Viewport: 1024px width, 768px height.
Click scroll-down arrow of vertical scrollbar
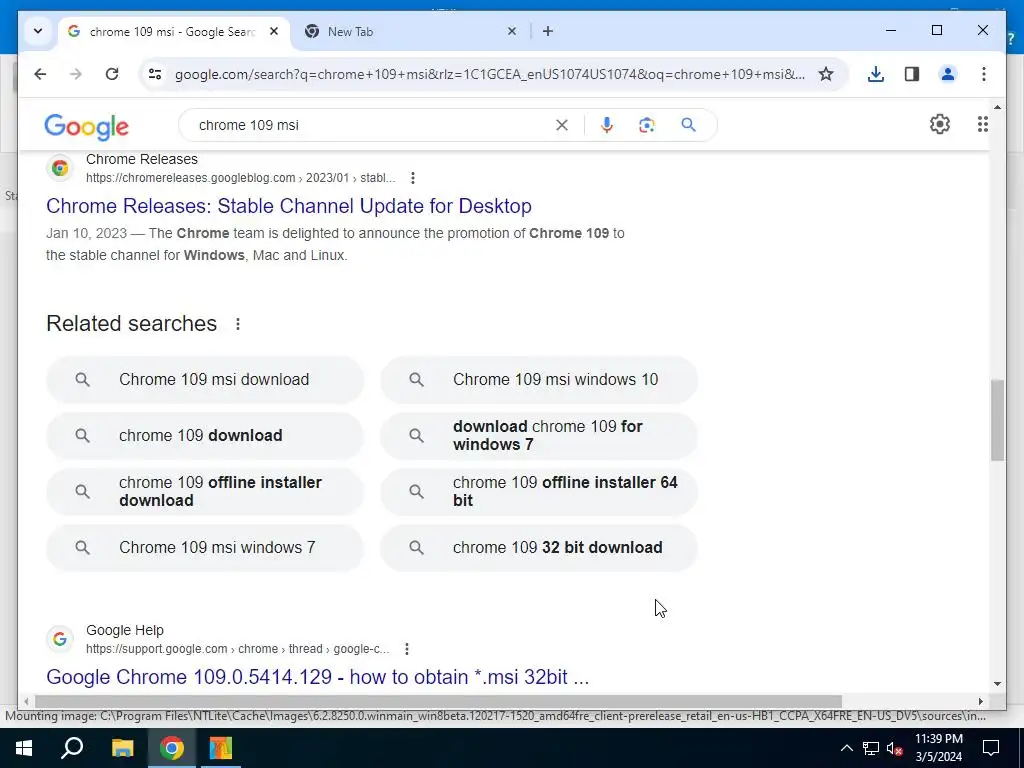(997, 684)
